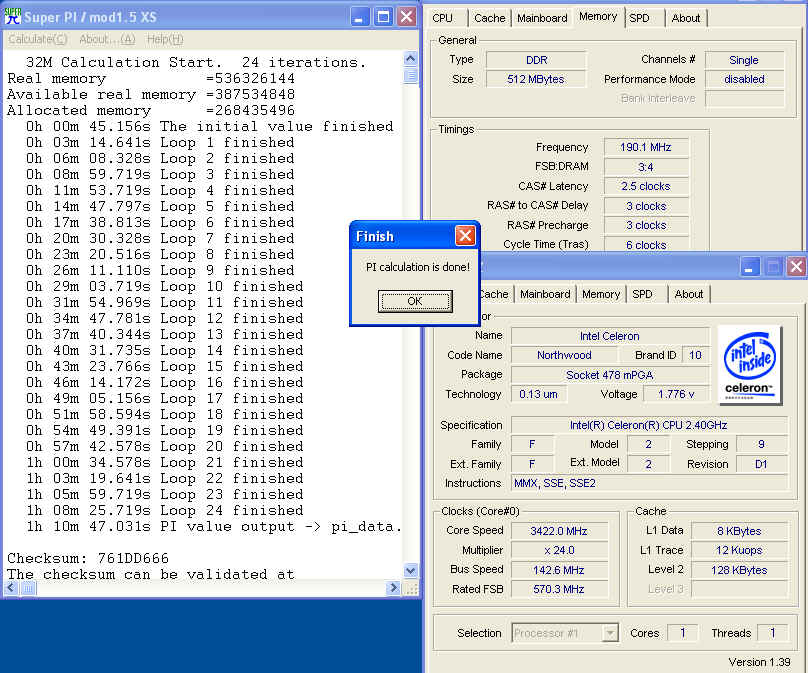Screen dimensions: 808x673
Task: Click the 1.776 v Voltage field
Action: 676,394
